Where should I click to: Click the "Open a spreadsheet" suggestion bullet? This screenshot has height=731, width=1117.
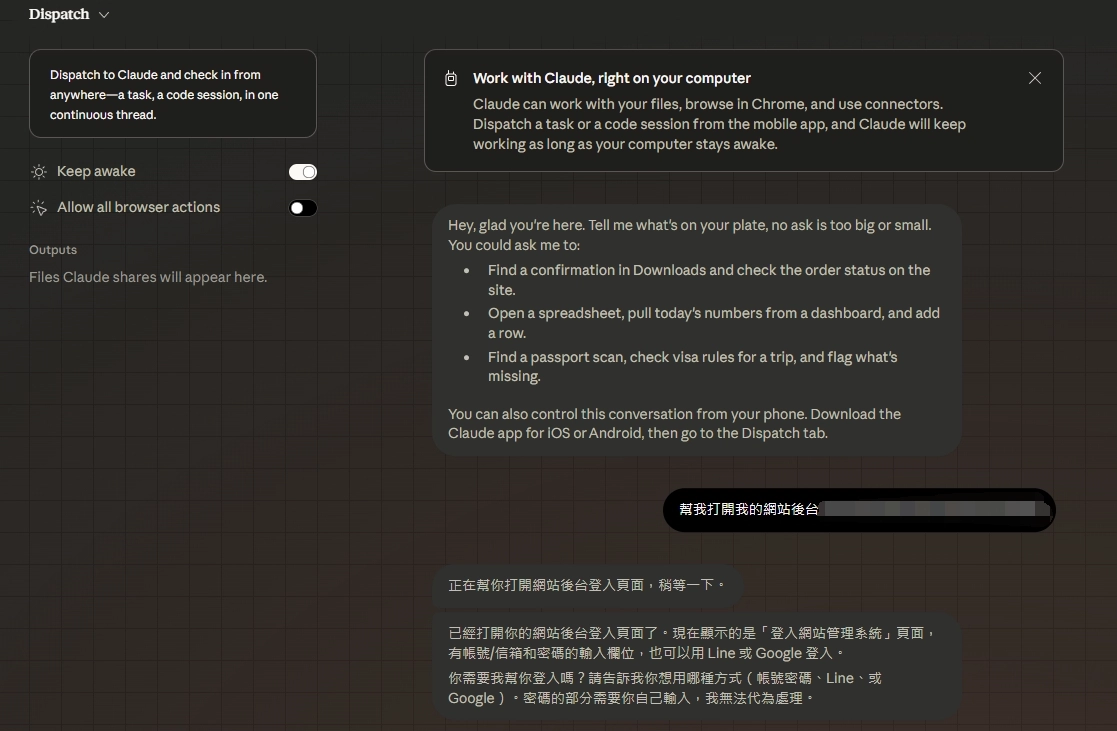pyautogui.click(x=713, y=323)
